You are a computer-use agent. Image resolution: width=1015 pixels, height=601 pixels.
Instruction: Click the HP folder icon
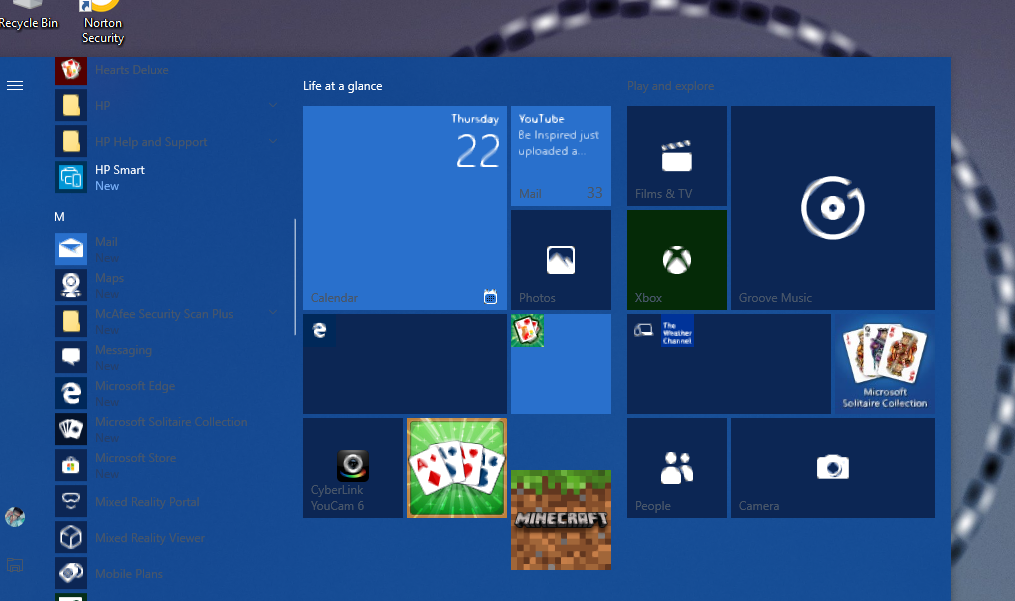tap(71, 106)
